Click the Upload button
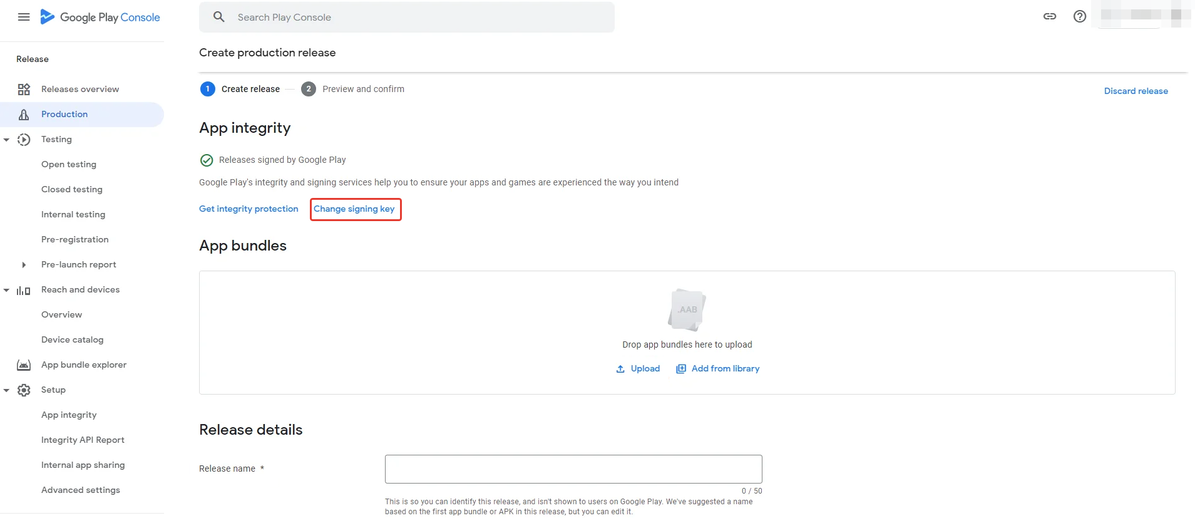The image size is (1200, 518). click(638, 369)
